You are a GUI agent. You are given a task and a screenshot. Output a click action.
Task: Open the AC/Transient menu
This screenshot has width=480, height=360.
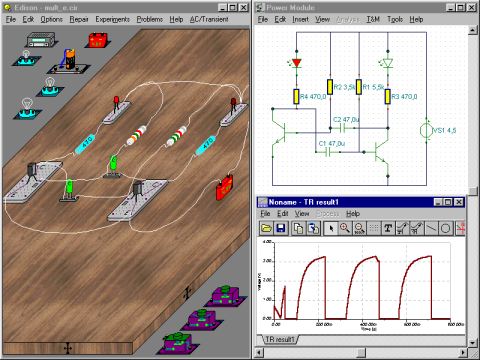click(209, 19)
